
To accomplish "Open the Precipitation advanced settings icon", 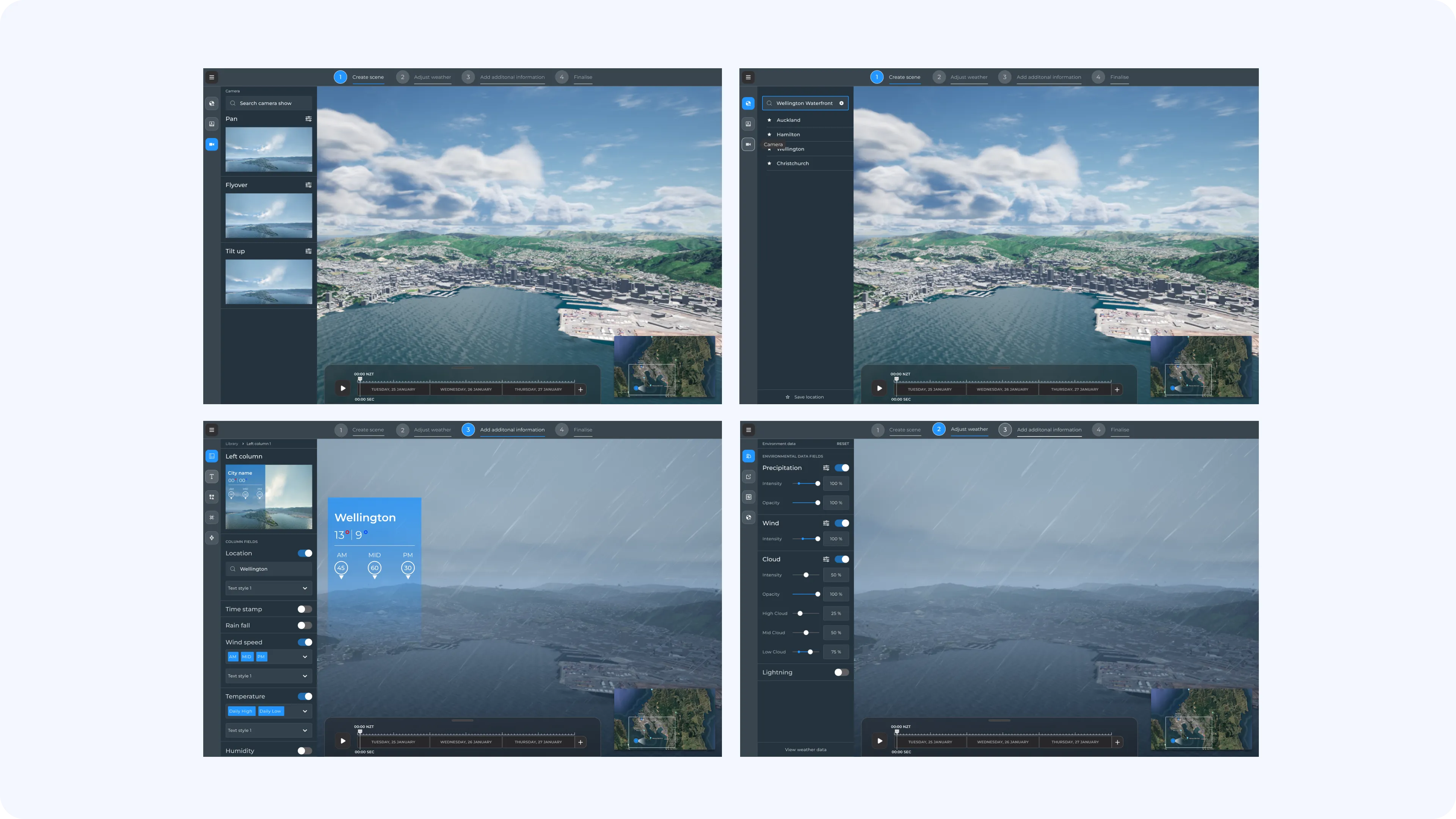I will [x=826, y=468].
